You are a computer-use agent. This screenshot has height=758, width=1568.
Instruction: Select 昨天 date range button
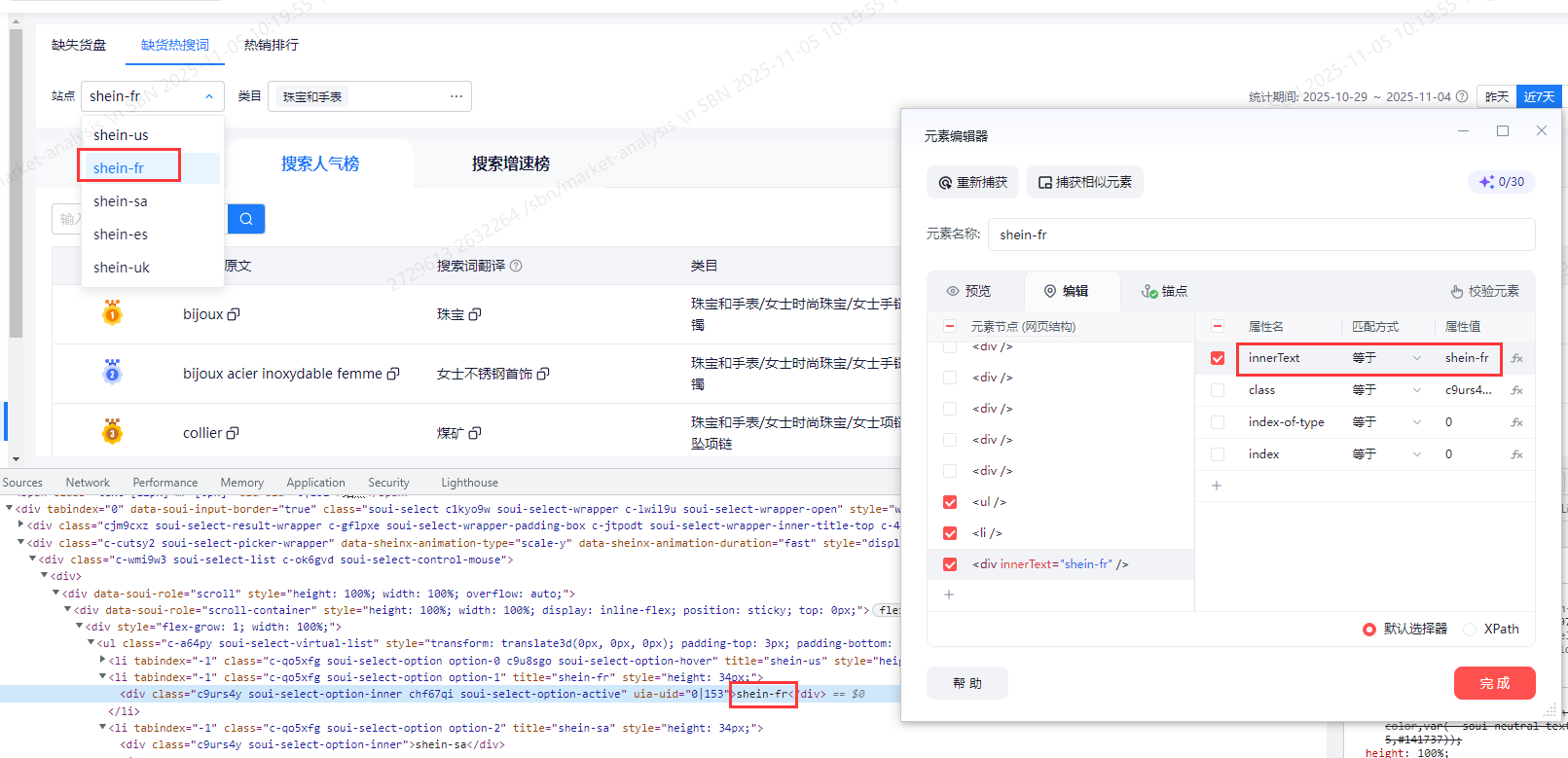coord(1497,96)
